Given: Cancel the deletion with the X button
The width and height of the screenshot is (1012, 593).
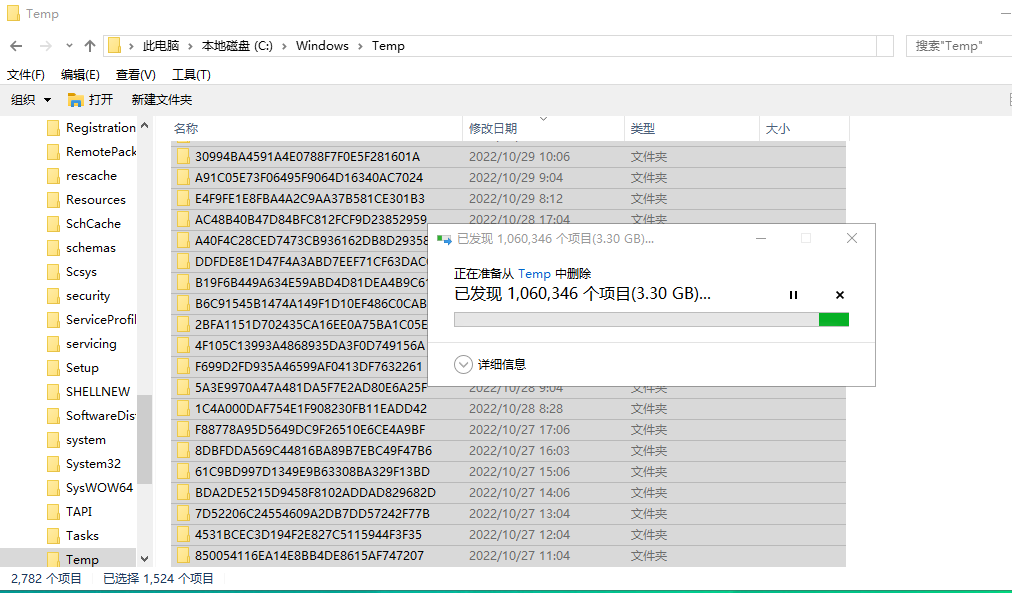Looking at the screenshot, I should coord(839,295).
